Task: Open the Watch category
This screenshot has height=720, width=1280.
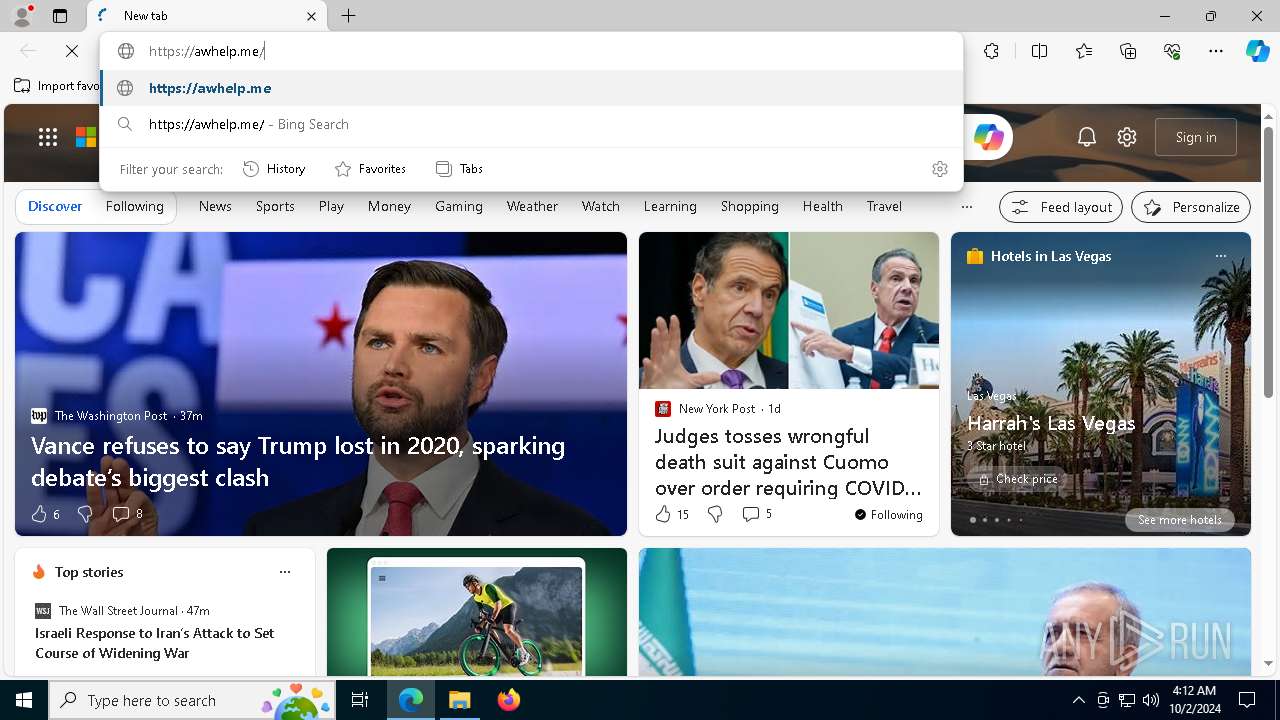Action: [x=601, y=206]
